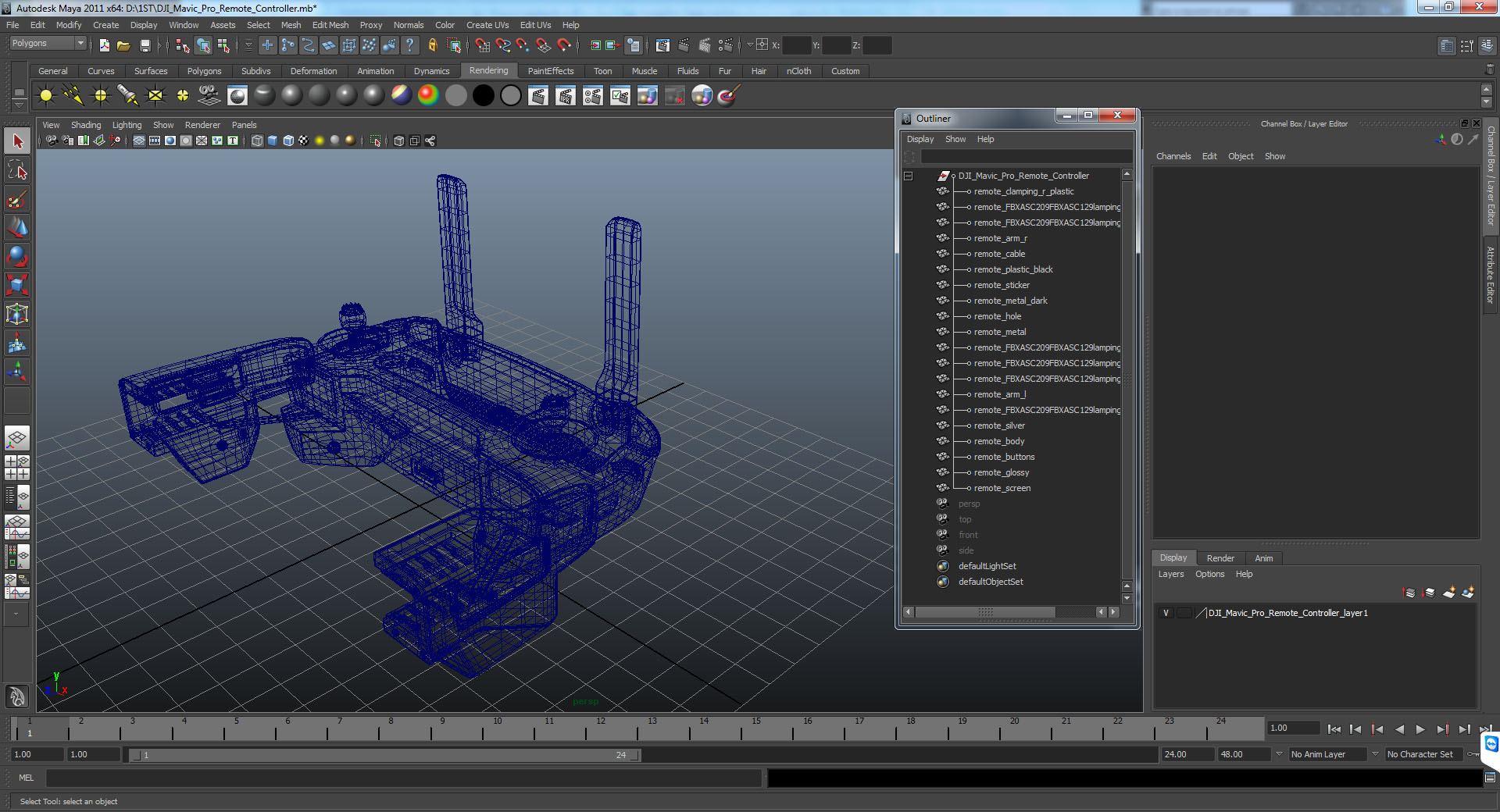Click the MEL command input field
Screen dimensions: 1500x812
[x=403, y=778]
